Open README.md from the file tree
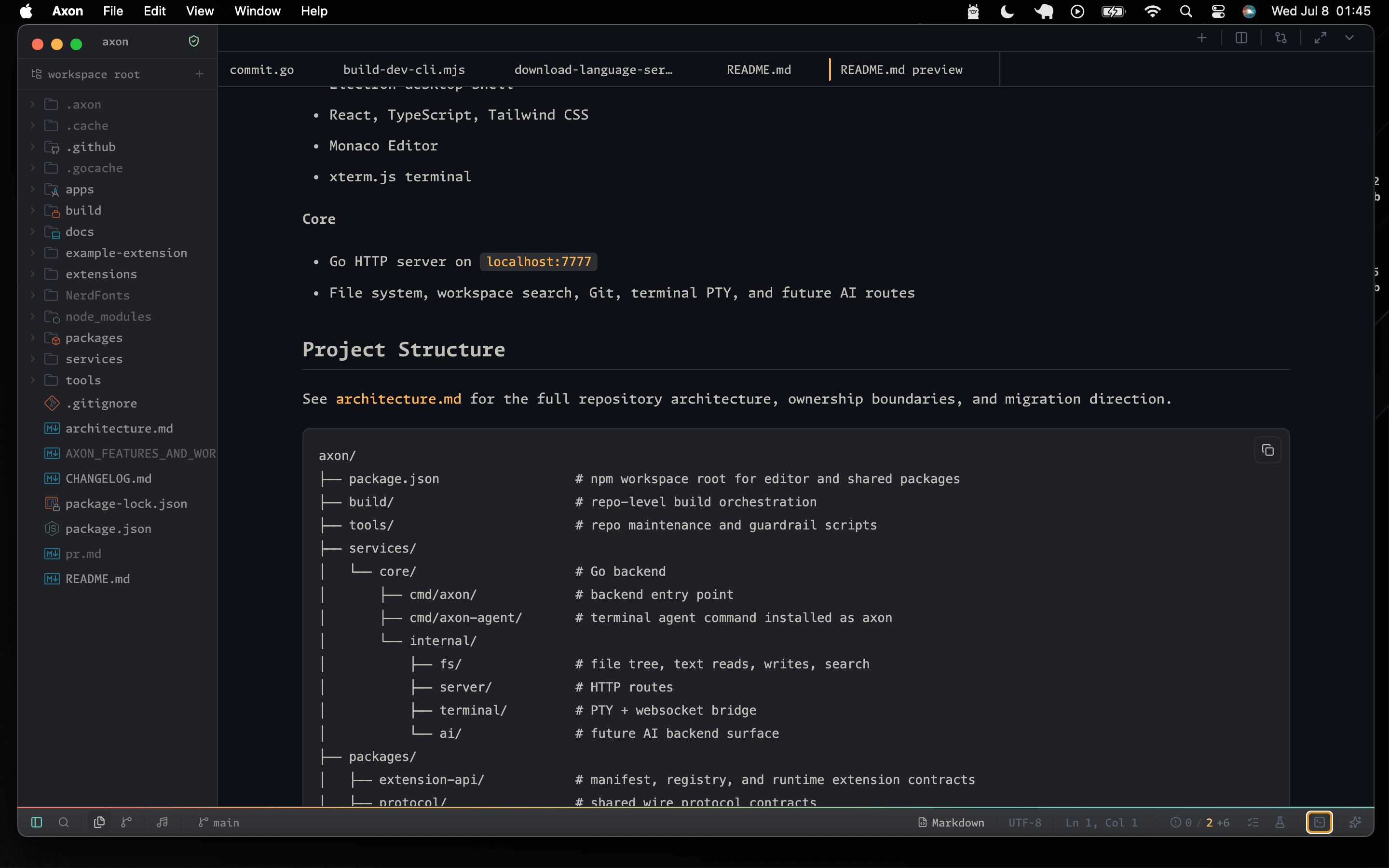 118,579
